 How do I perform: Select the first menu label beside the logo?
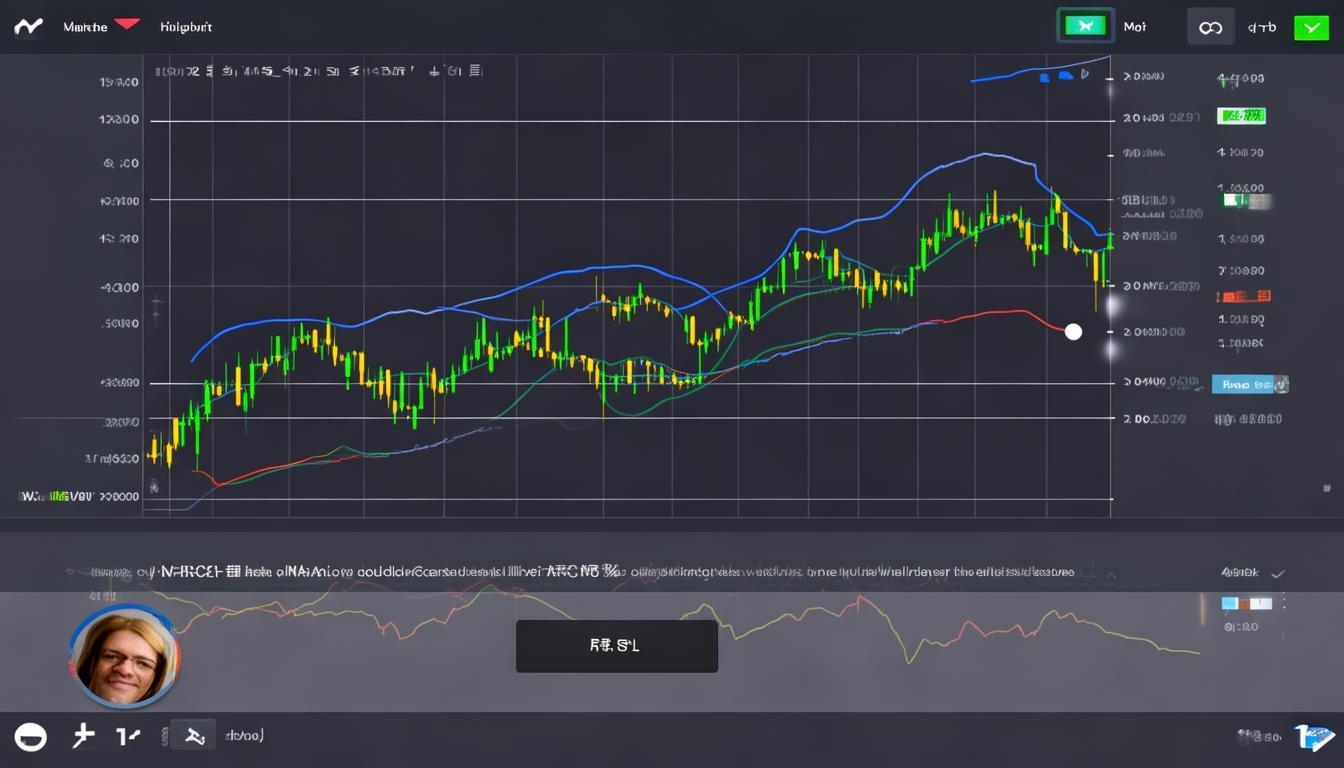(x=85, y=28)
